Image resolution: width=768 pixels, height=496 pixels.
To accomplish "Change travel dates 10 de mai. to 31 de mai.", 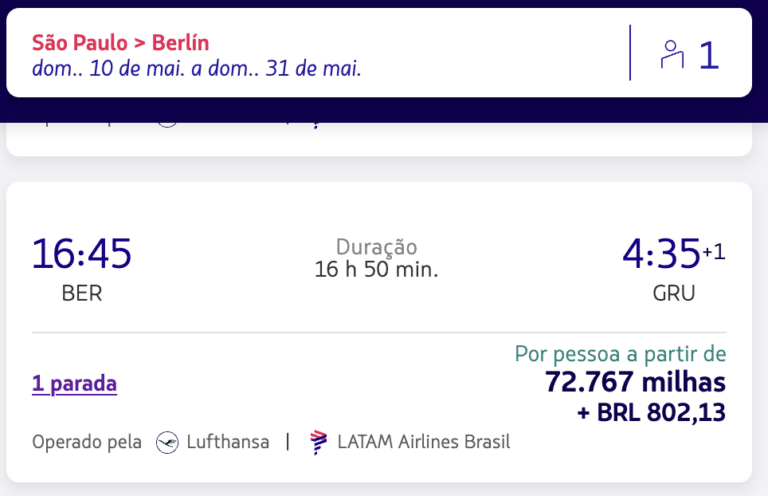I will tap(196, 69).
